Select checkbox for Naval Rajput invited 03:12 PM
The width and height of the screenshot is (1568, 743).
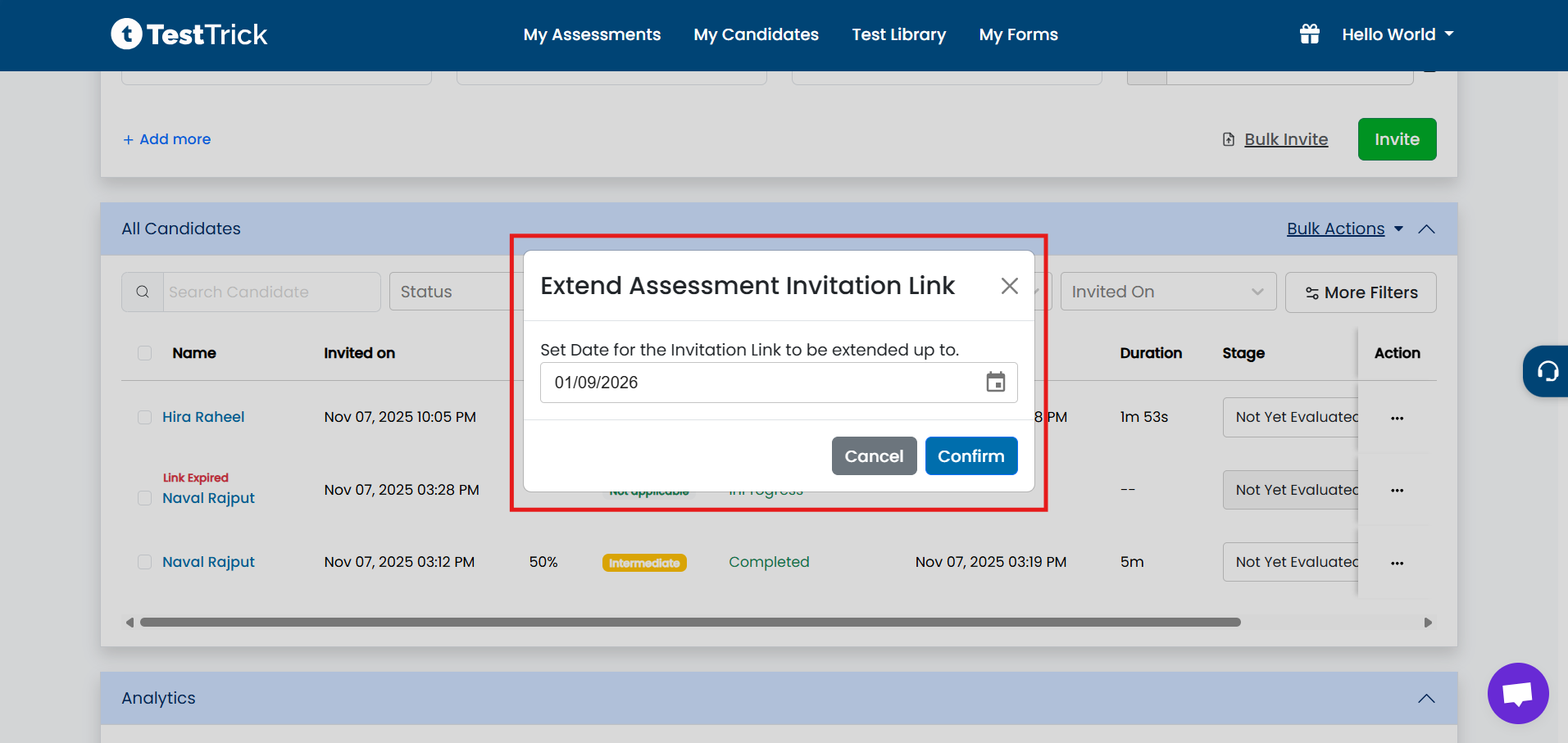pyautogui.click(x=145, y=562)
